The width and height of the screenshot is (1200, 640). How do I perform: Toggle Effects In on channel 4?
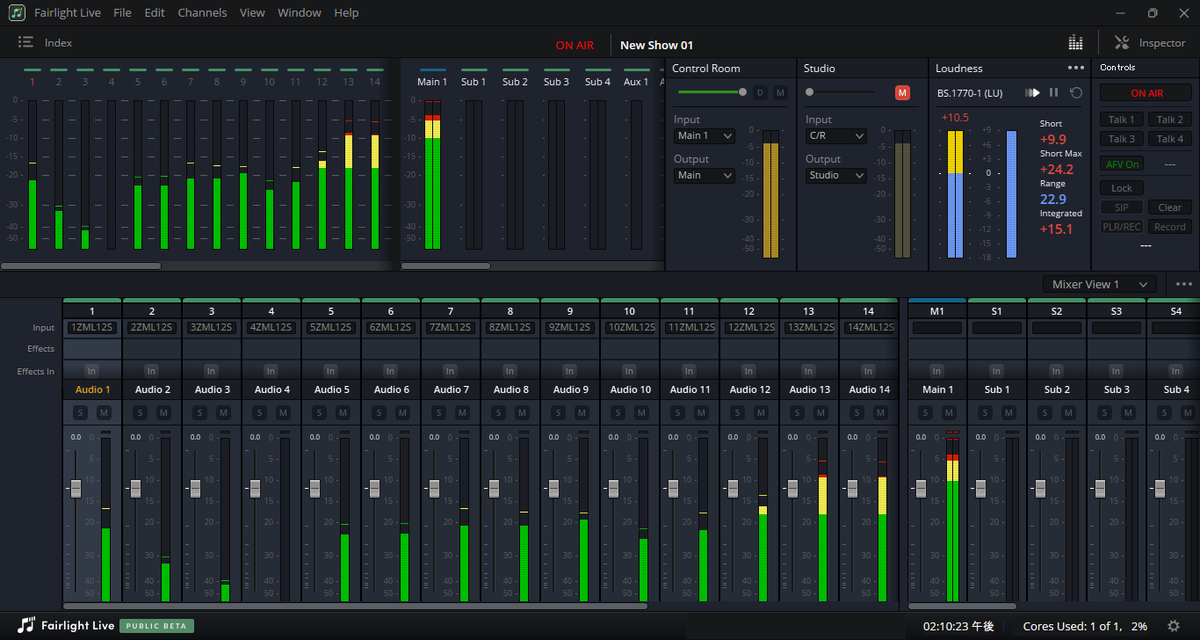tap(272, 371)
